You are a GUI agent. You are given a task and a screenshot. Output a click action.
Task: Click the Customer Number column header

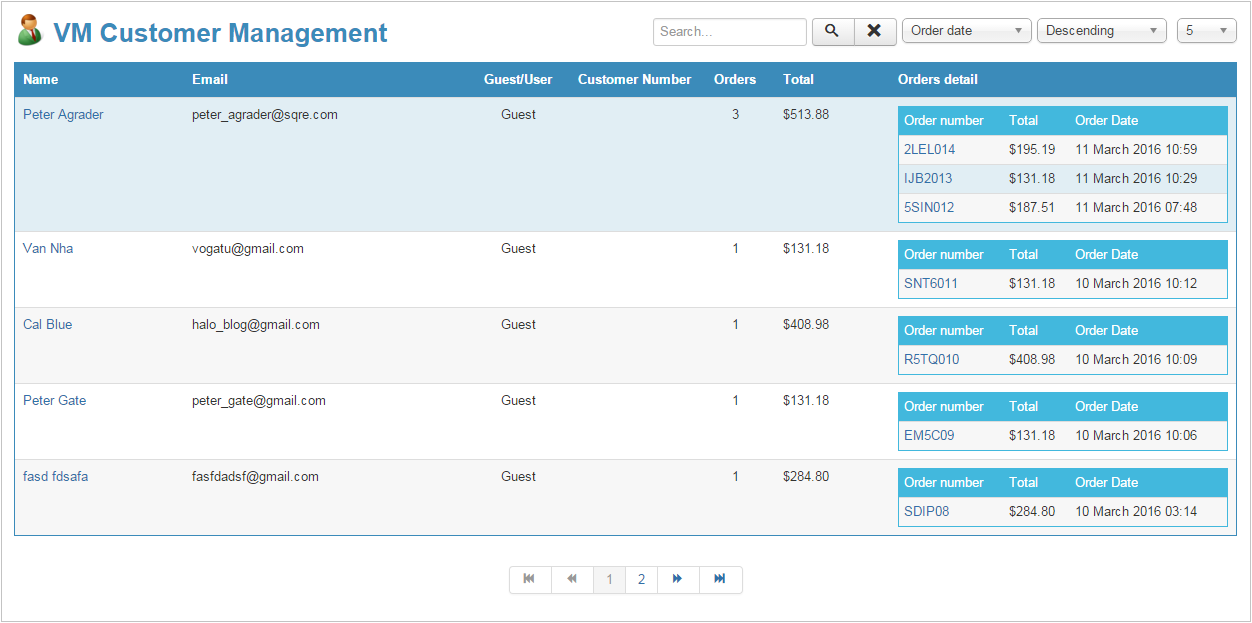point(635,80)
